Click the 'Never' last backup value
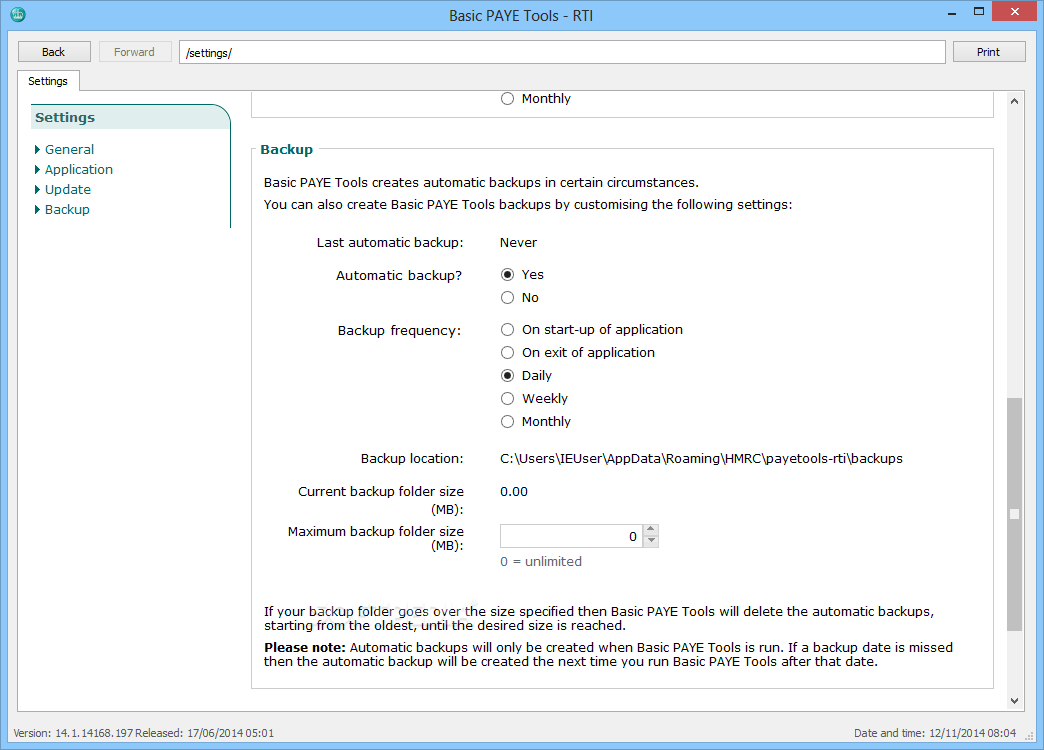The height and width of the screenshot is (750, 1044). pos(518,242)
